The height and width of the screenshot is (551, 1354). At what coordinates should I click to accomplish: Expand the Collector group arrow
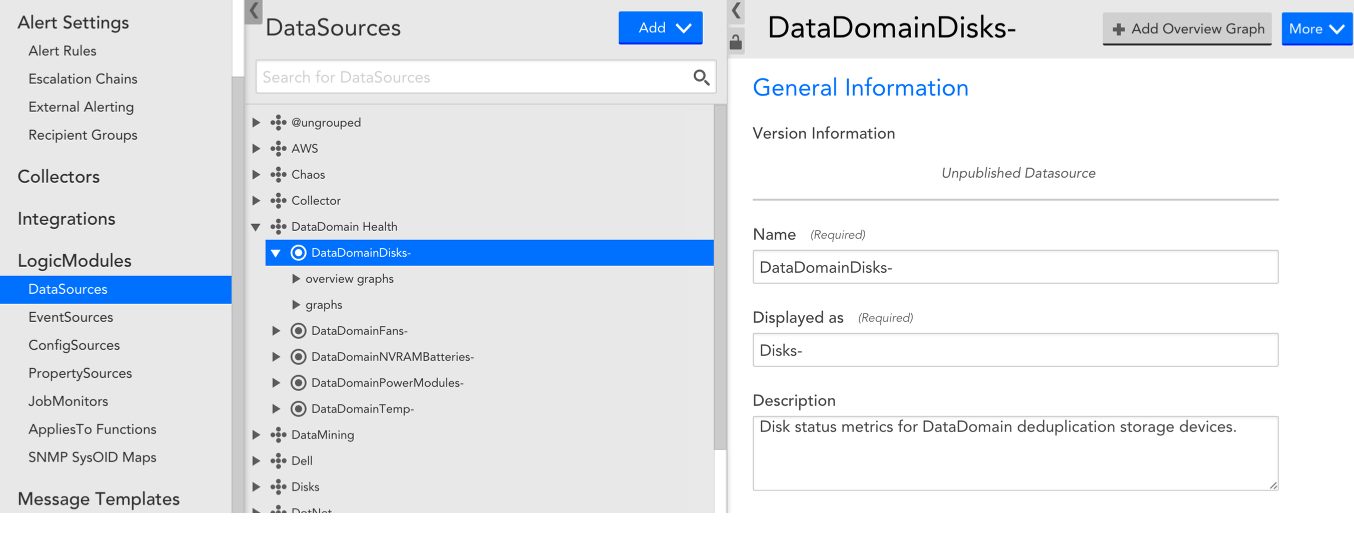pos(256,200)
